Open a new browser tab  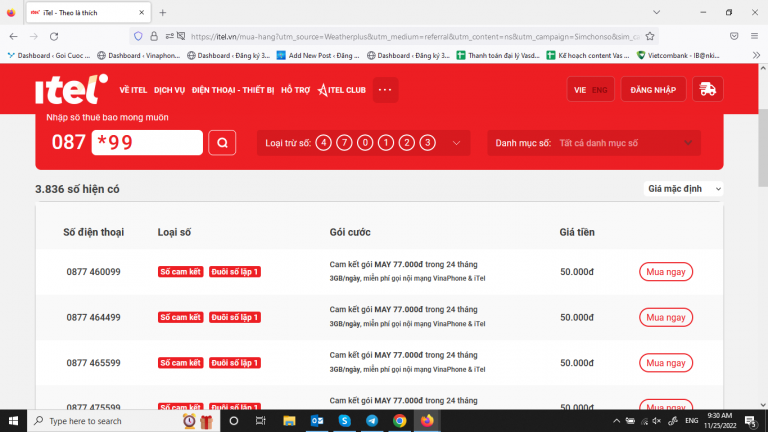(163, 13)
